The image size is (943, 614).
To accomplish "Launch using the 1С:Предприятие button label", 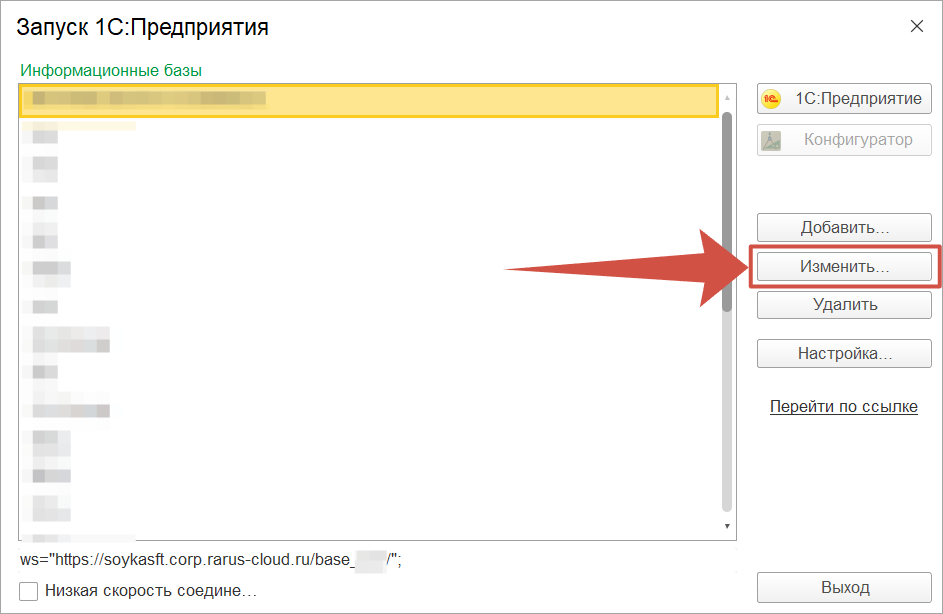I will [x=858, y=99].
